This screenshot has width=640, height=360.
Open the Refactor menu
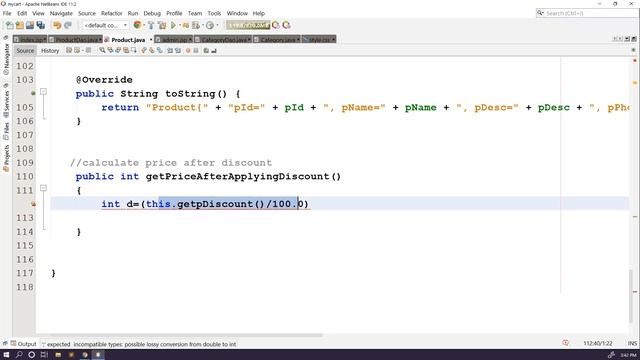point(112,13)
